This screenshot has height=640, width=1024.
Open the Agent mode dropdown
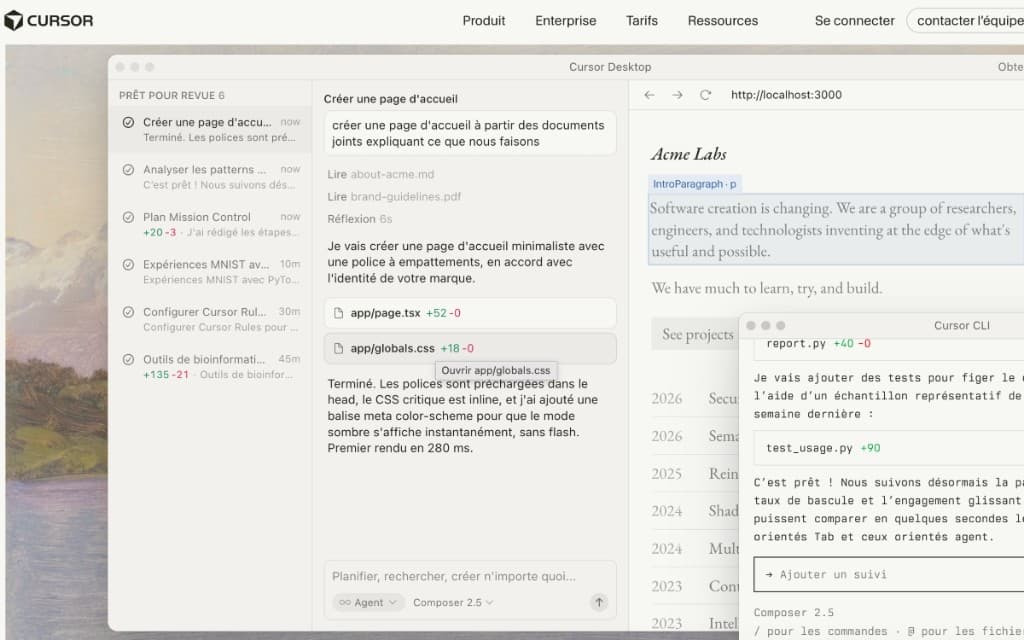point(368,602)
